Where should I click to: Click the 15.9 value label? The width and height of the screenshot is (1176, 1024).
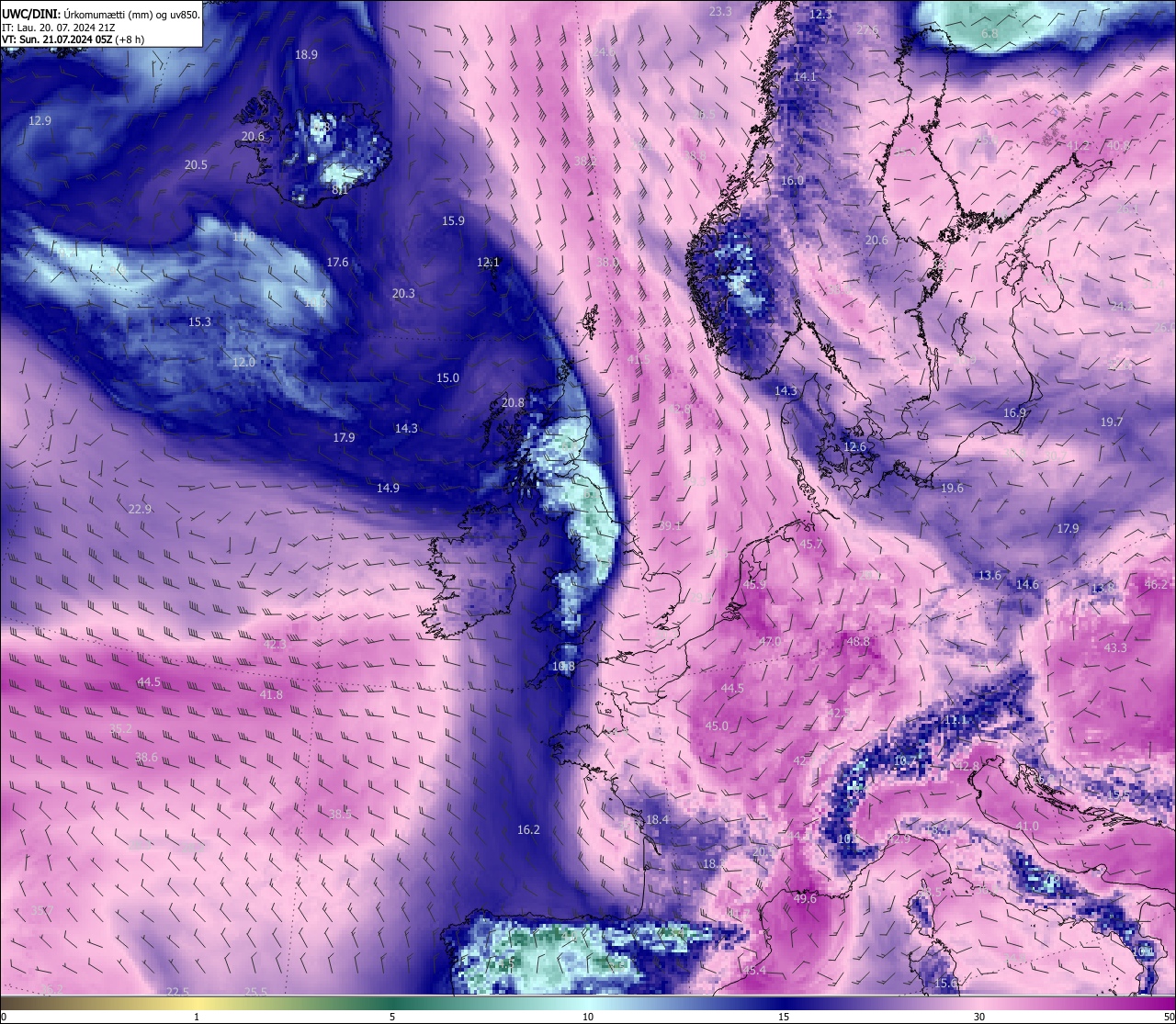[x=453, y=220]
